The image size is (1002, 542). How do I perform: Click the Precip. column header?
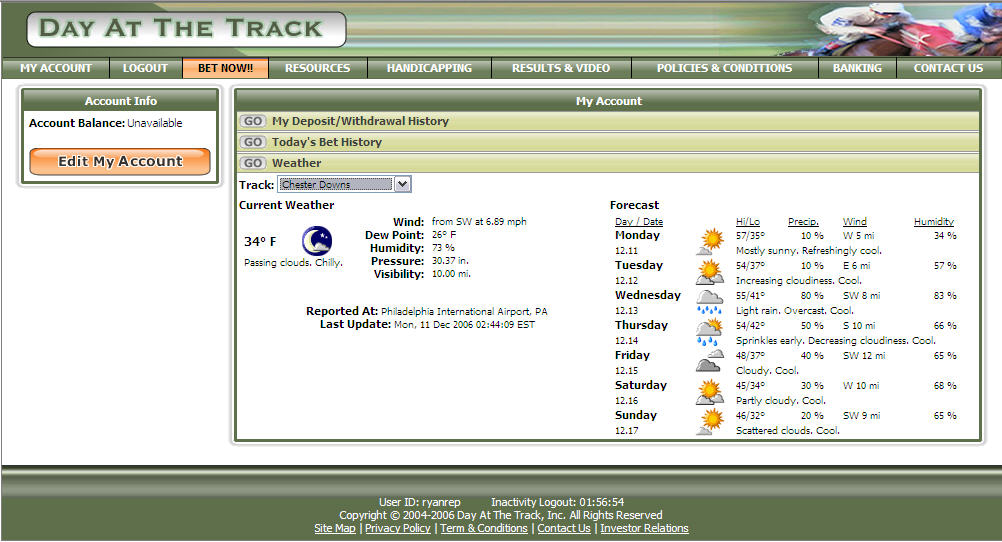tap(803, 222)
